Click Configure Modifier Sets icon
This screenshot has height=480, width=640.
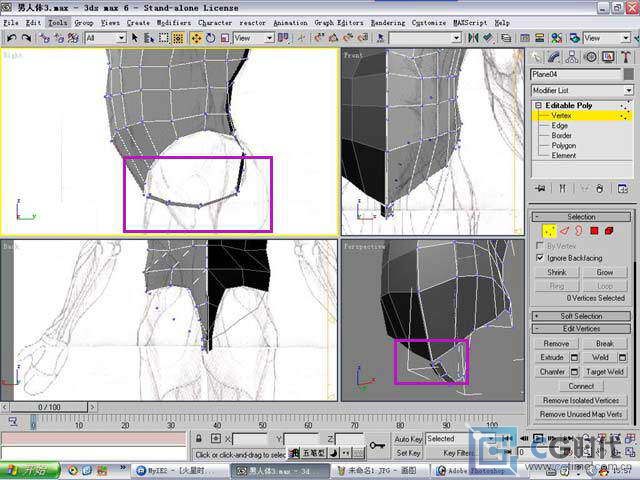(x=623, y=189)
